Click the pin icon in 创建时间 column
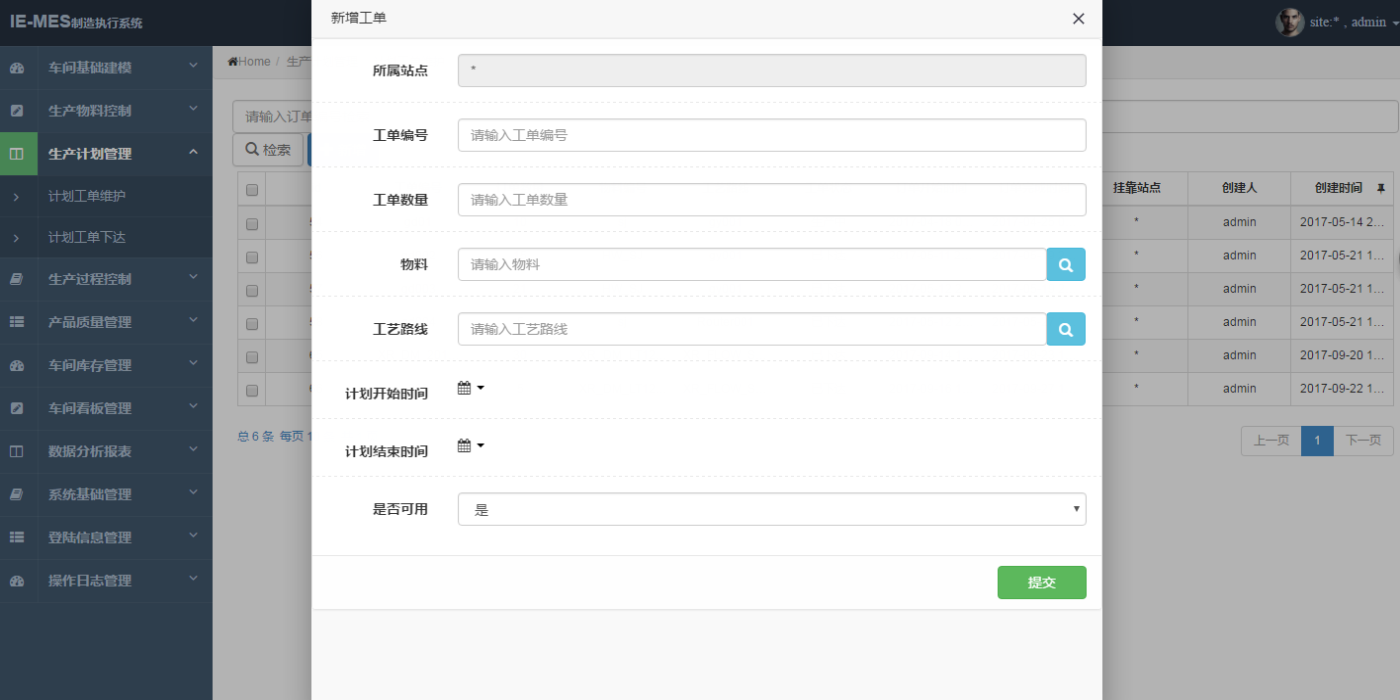Viewport: 1400px width, 700px height. 1381,188
